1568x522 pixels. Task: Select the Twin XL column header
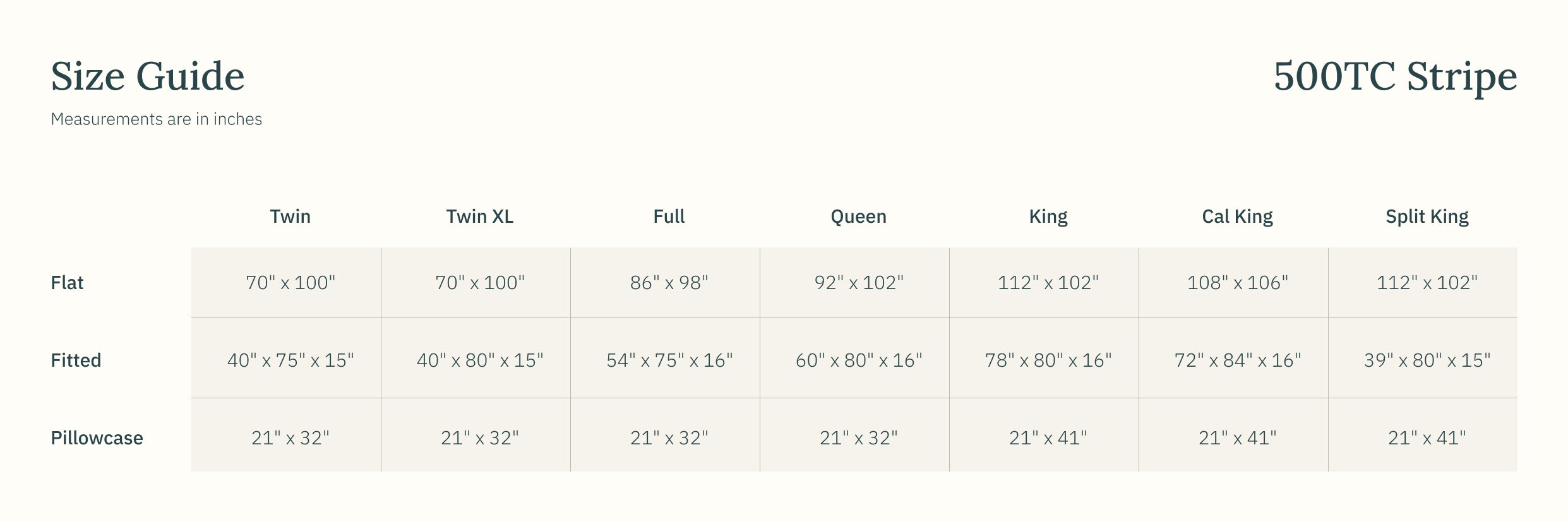(479, 217)
